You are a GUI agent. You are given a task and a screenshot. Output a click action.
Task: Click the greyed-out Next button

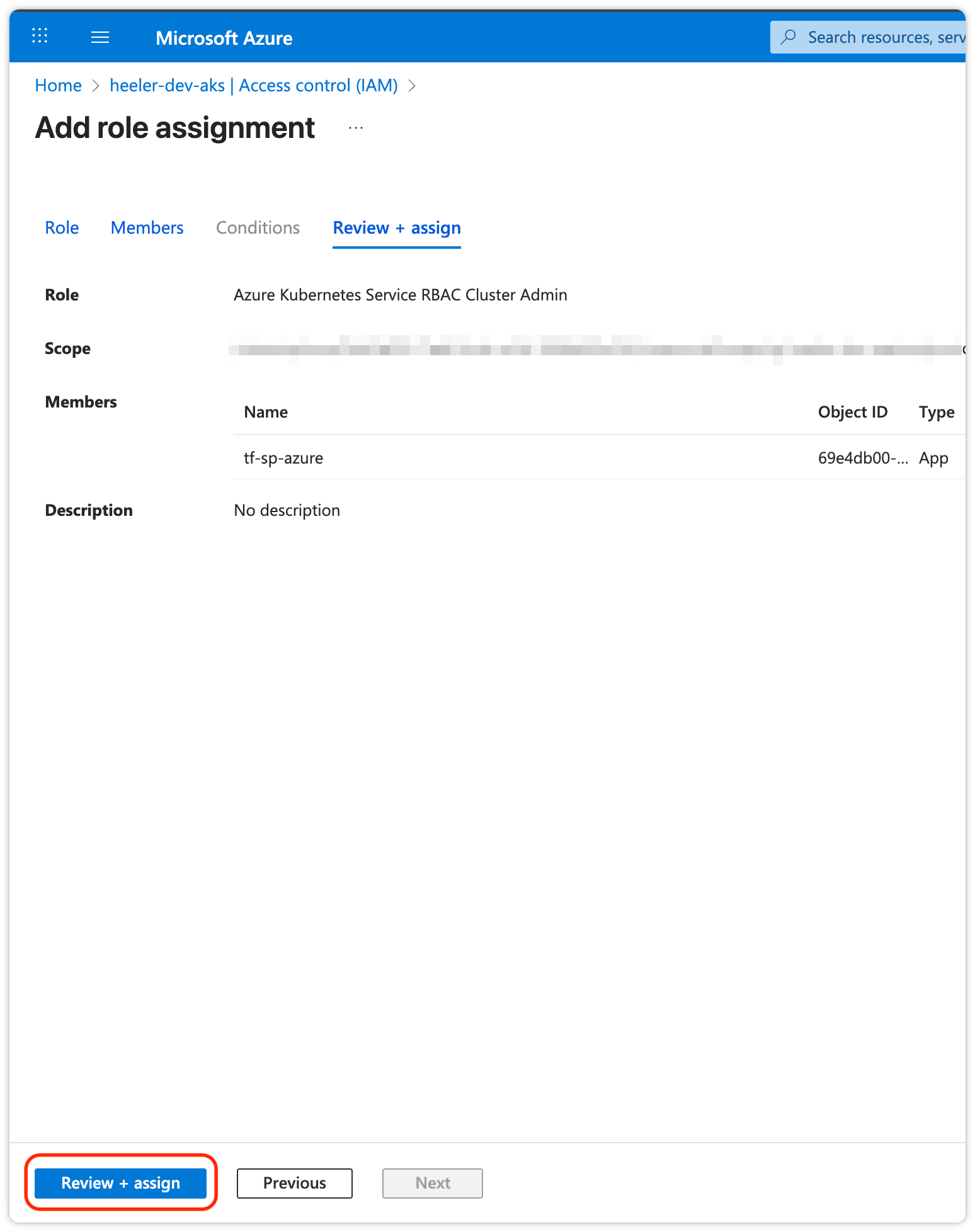pos(432,1183)
